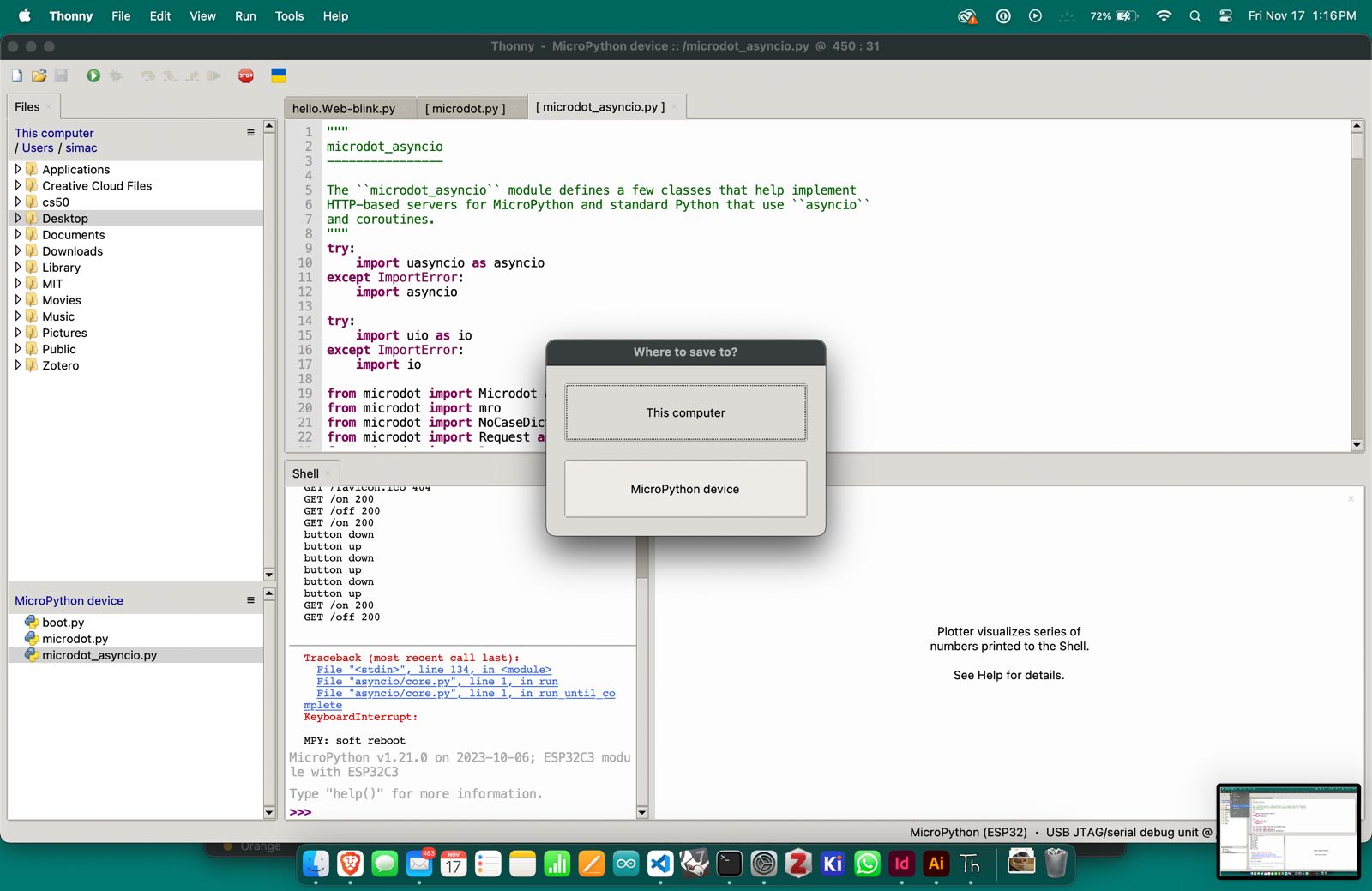Screen dimensions: 1372x891
Task: Open Visual Studio Code in the Dock
Action: point(660,864)
